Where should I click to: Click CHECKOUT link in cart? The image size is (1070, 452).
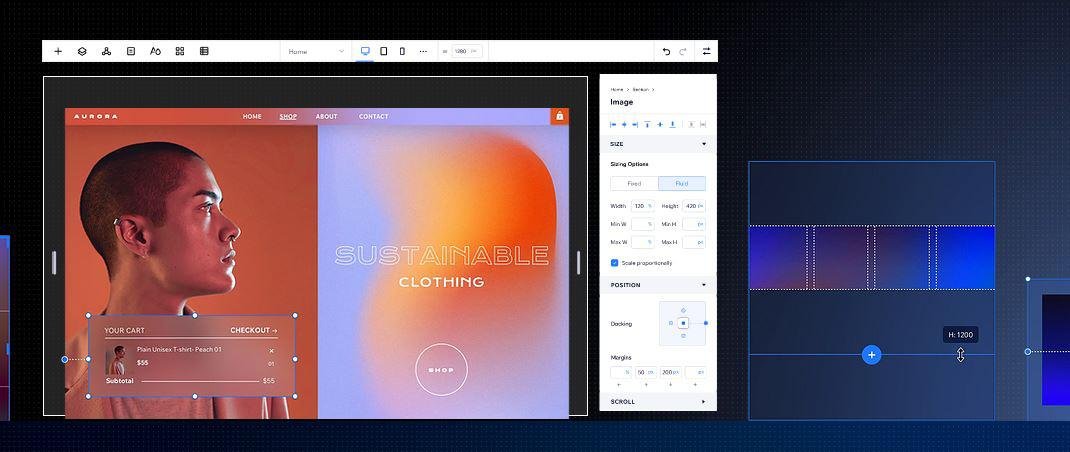coord(254,330)
